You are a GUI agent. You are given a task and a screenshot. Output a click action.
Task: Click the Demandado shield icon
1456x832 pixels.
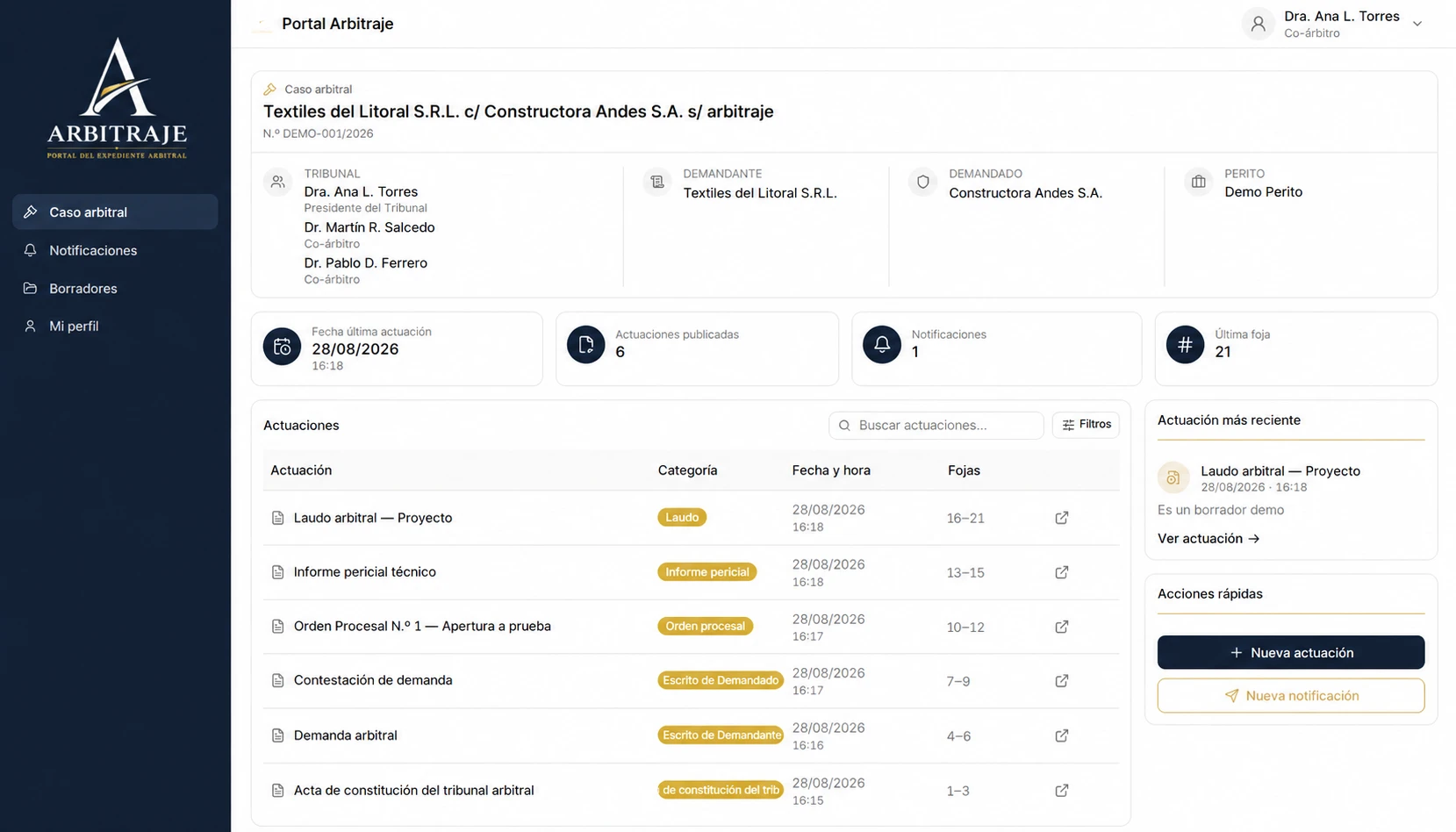923,182
